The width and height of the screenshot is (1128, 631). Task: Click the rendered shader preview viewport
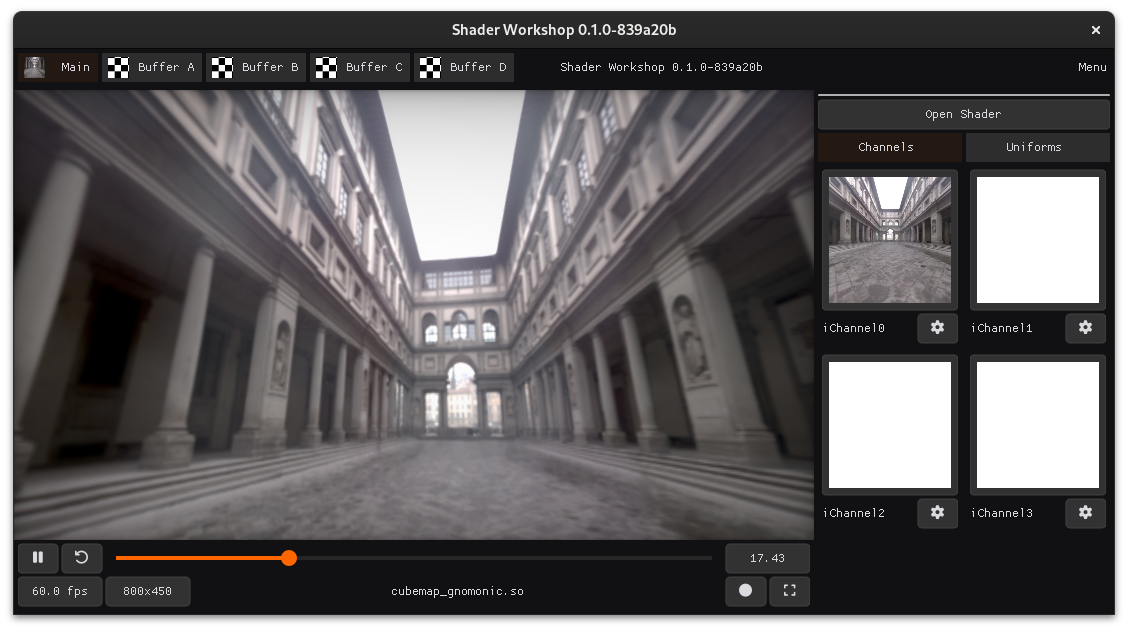(414, 314)
